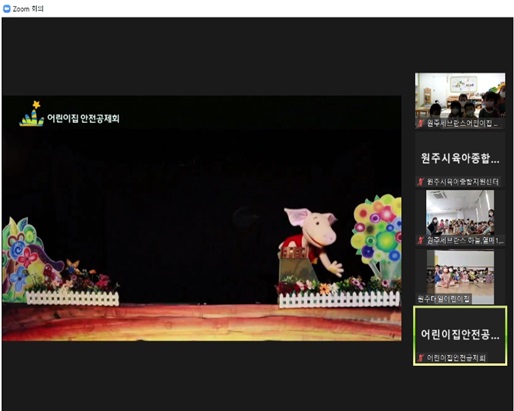Click the 원주세브란스 하늘,열매 name label

point(465,240)
